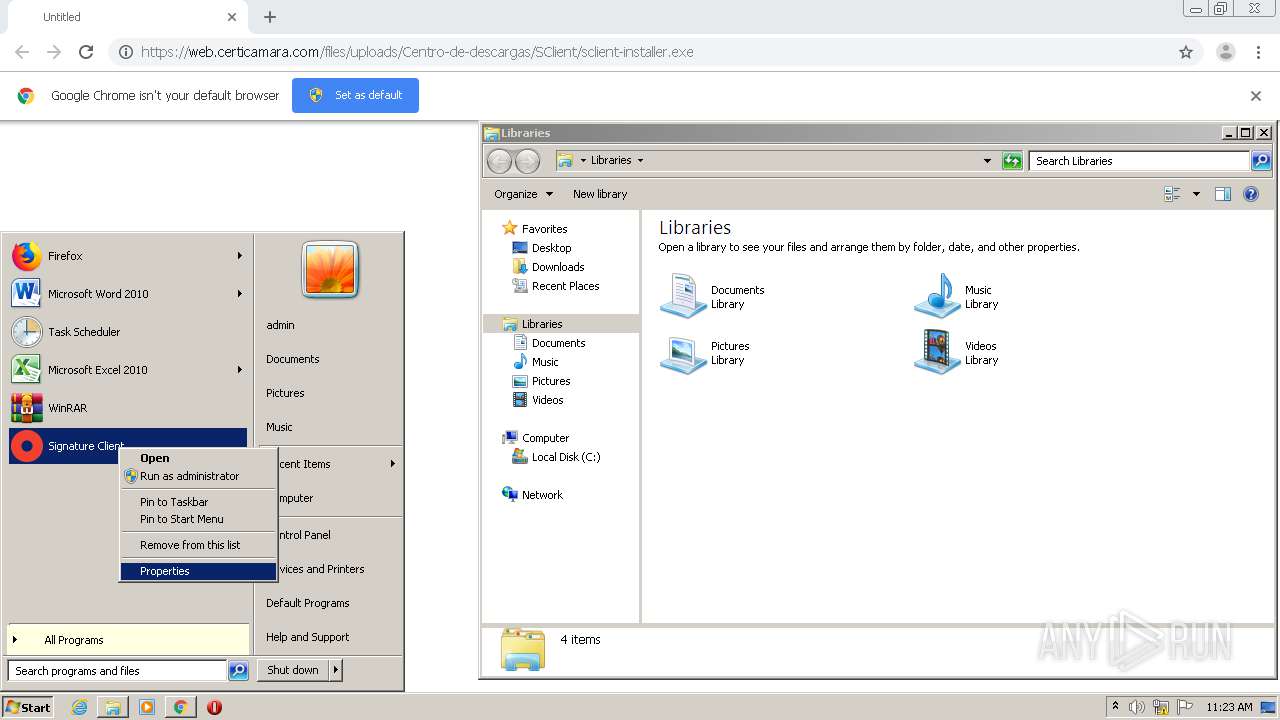Image resolution: width=1280 pixels, height=720 pixels.
Task: Open the Videos Library icon
Action: (937, 352)
